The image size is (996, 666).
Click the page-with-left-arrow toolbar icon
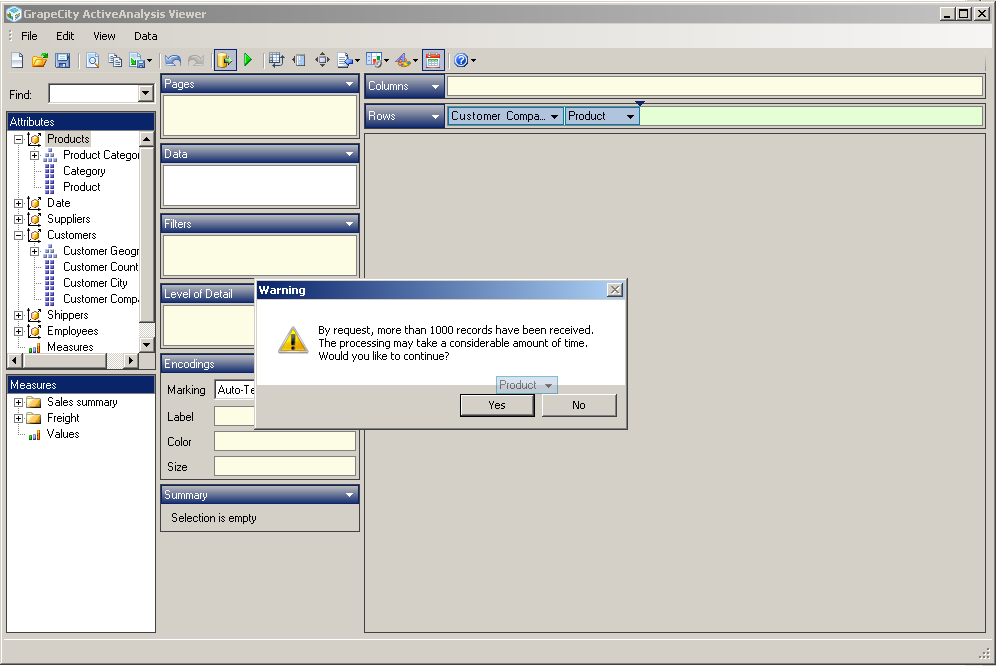[299, 60]
